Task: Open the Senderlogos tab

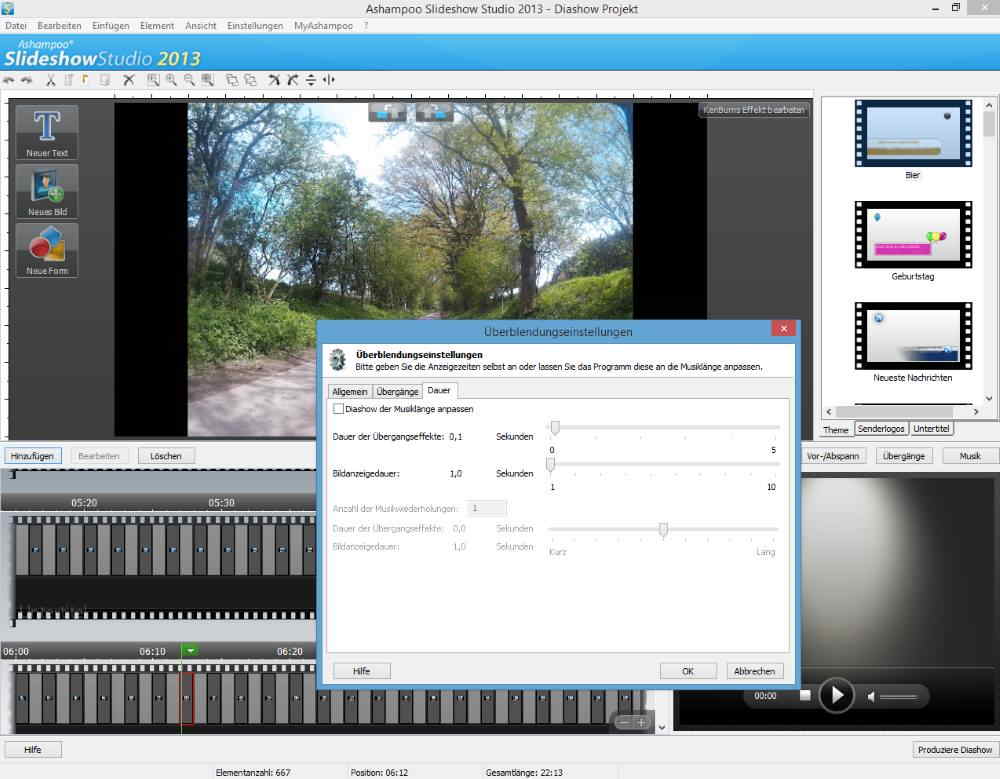Action: pos(880,429)
